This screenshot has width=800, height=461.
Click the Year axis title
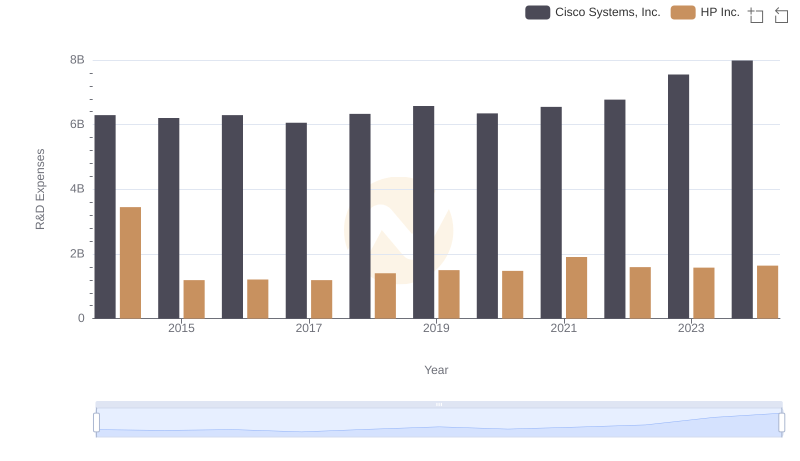pos(436,370)
